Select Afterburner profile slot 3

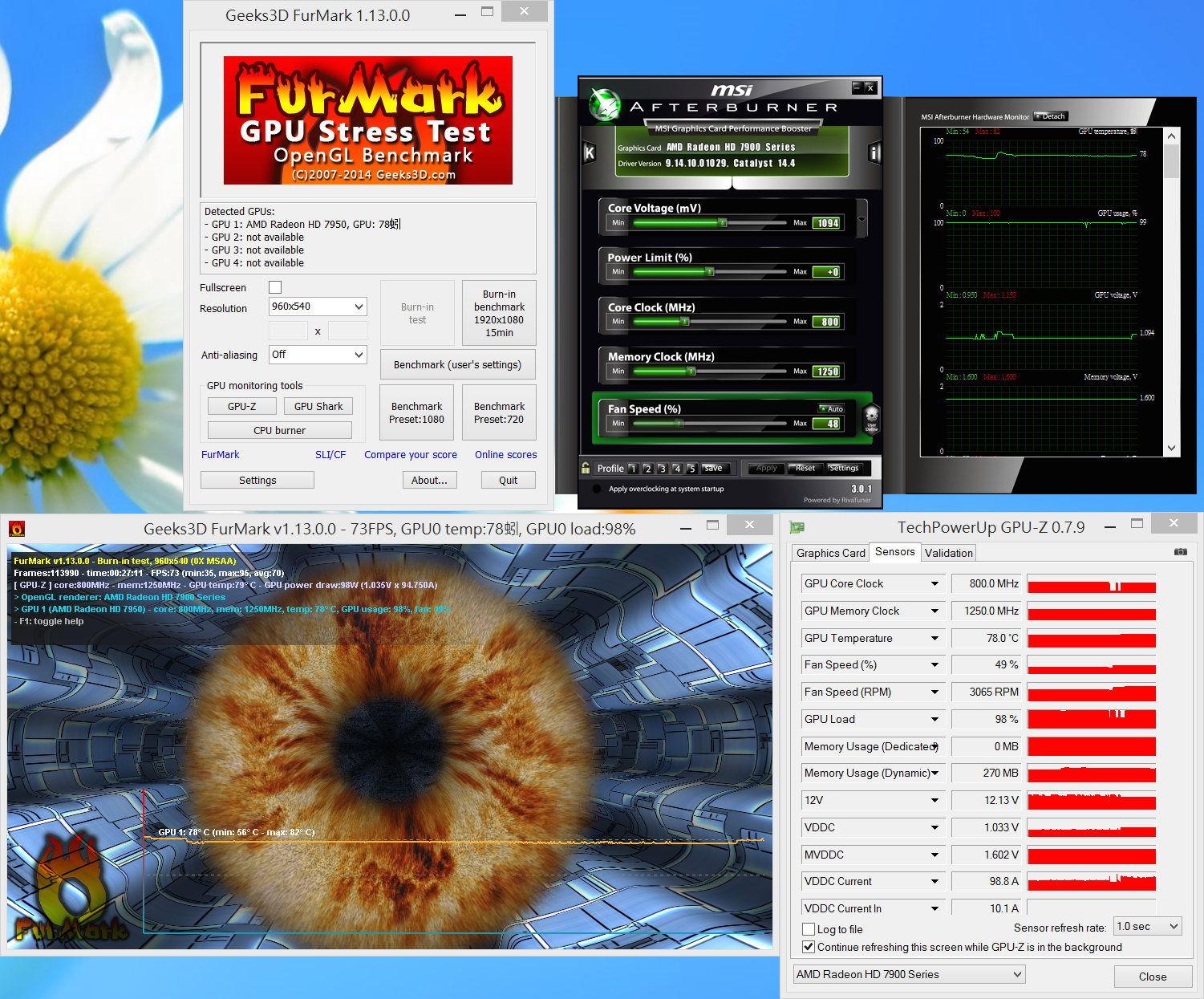click(662, 469)
